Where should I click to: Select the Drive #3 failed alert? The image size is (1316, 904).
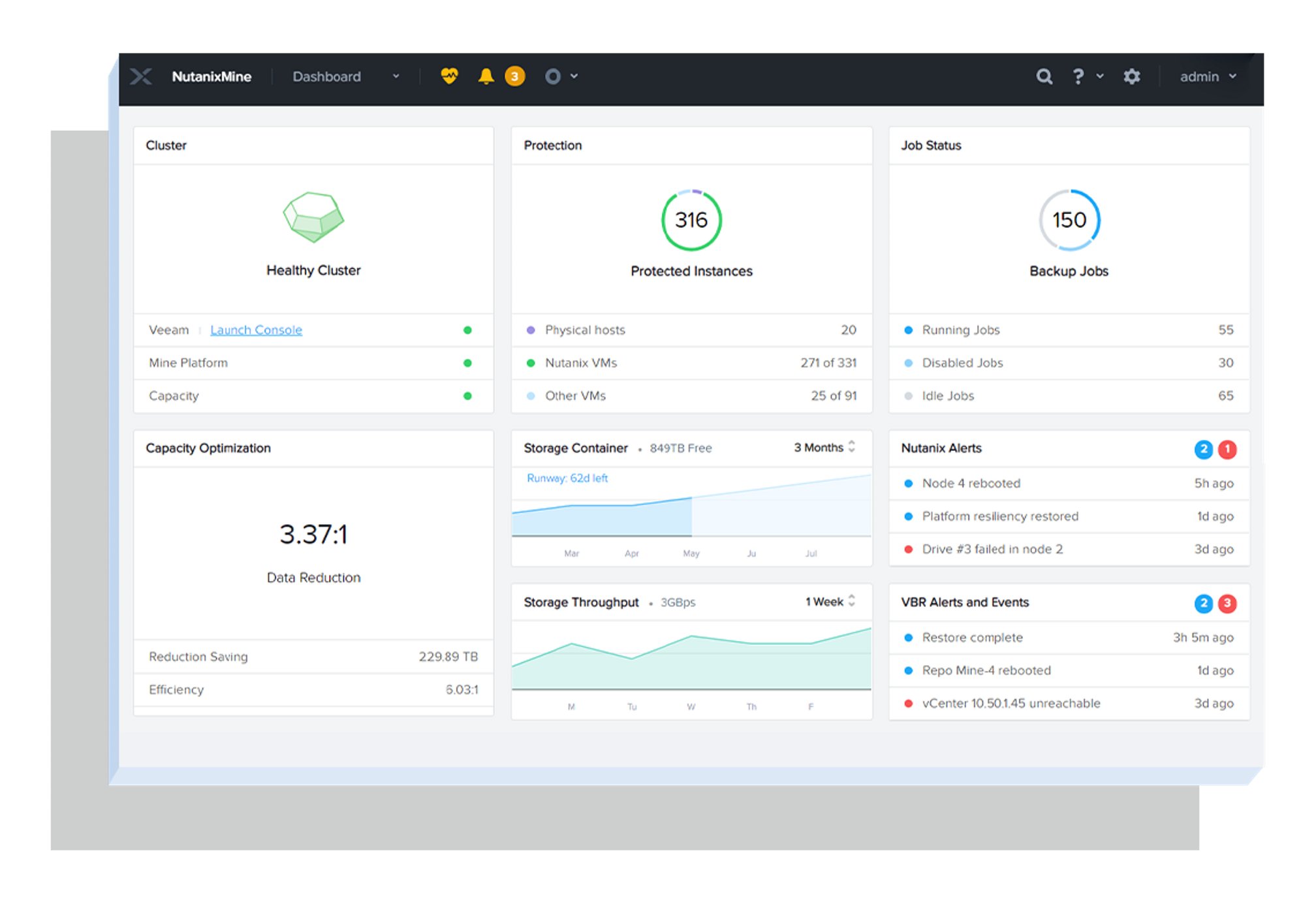click(992, 549)
